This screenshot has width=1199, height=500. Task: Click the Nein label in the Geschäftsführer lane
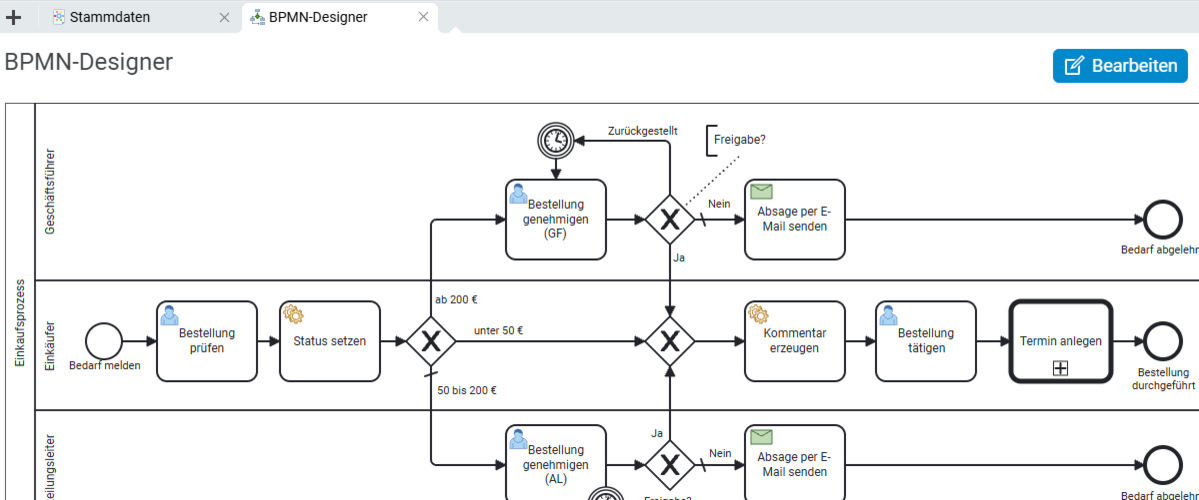pos(720,203)
